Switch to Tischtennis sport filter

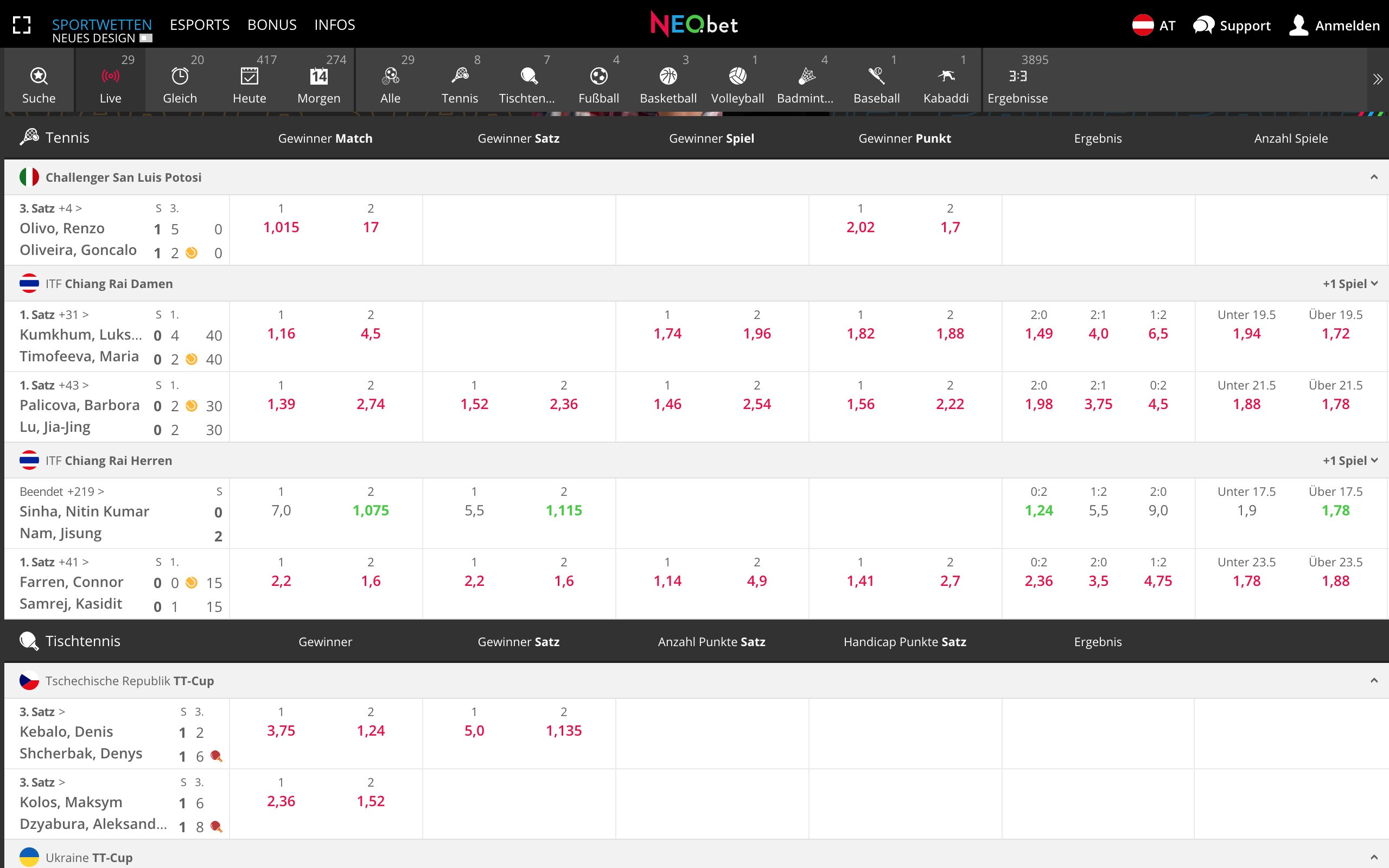click(x=527, y=80)
